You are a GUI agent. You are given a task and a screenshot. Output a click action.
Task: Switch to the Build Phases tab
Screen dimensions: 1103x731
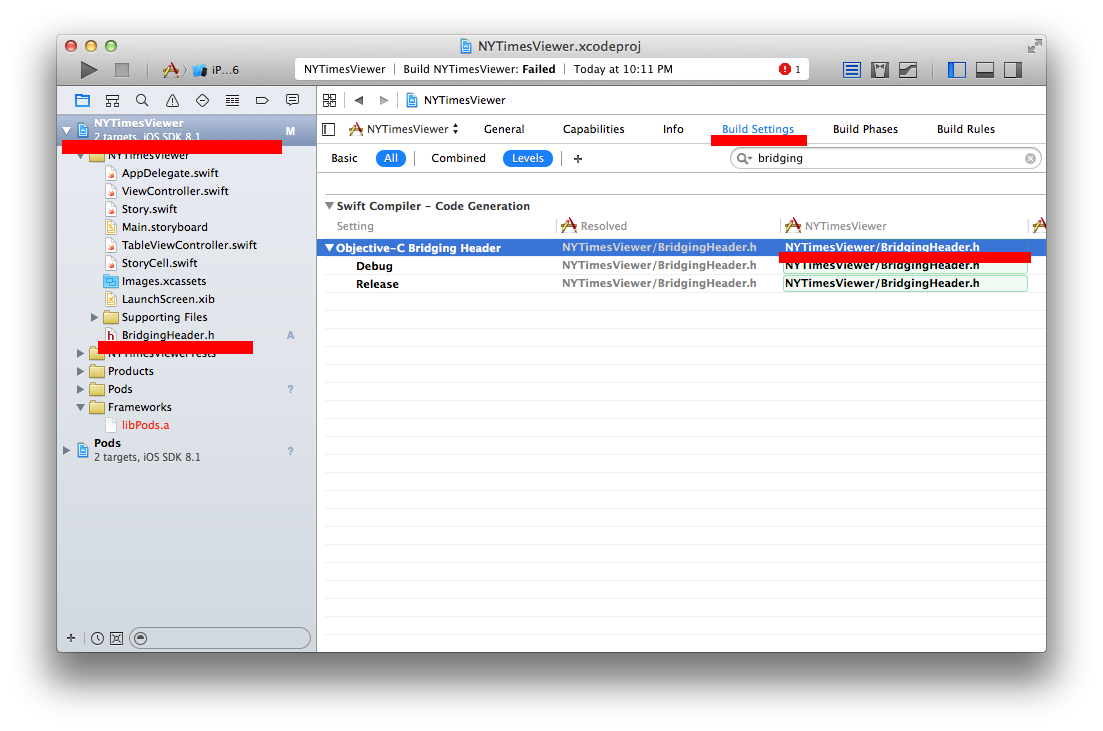pos(865,129)
